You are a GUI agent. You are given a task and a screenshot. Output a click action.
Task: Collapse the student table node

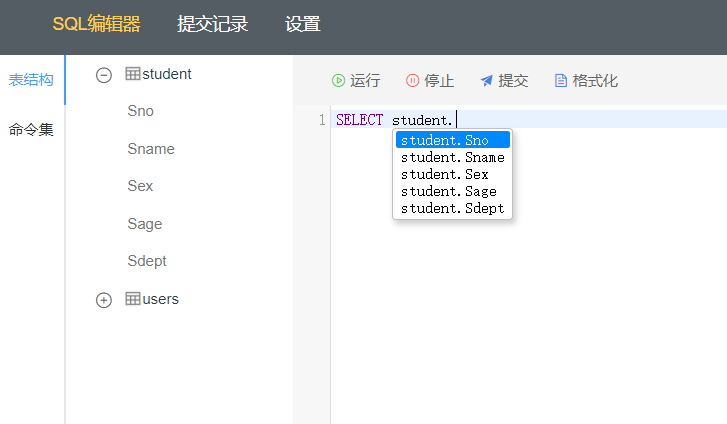coord(104,75)
